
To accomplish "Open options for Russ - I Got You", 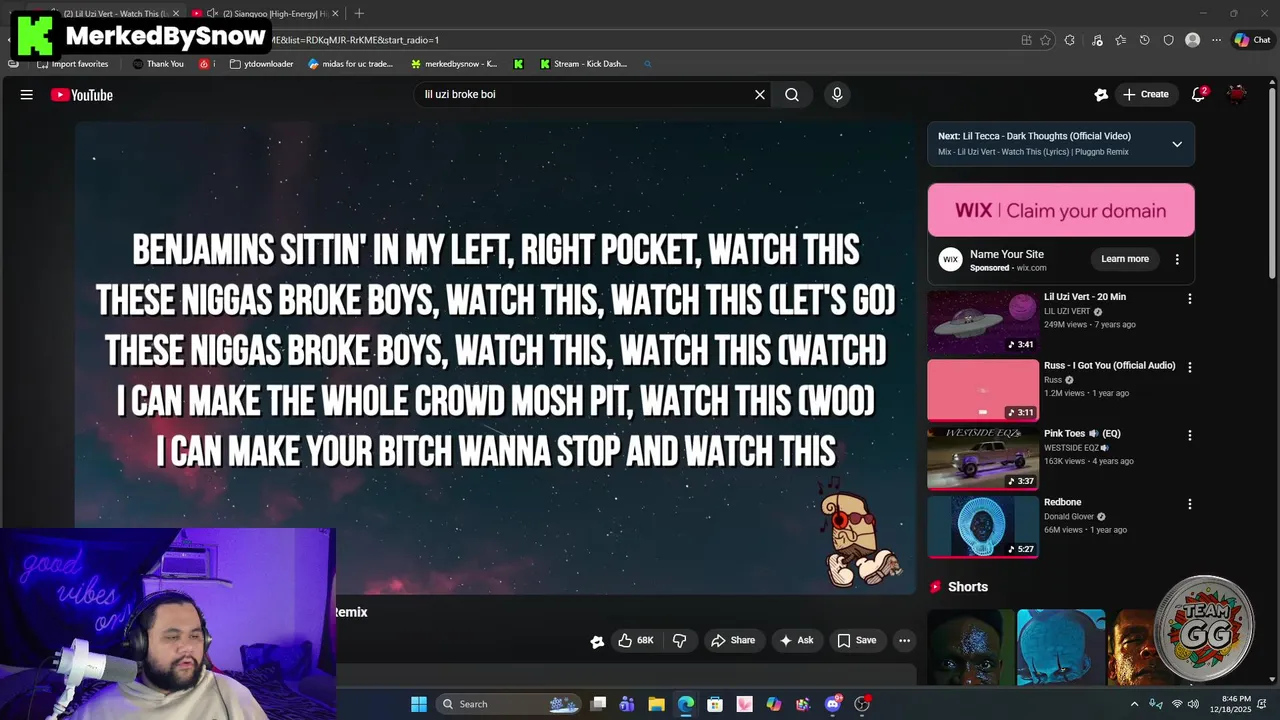I will pyautogui.click(x=1189, y=367).
